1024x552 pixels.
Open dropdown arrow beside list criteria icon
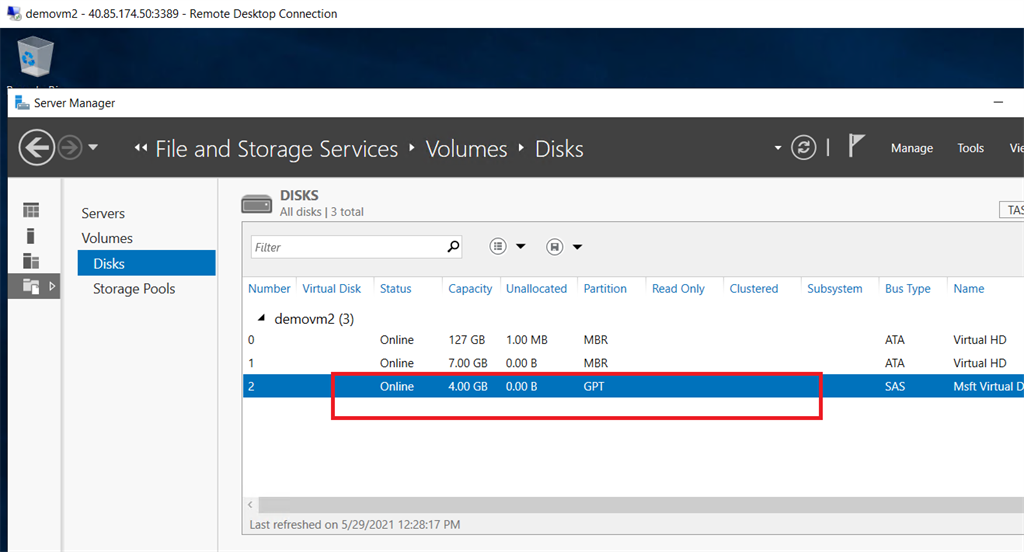(520, 246)
